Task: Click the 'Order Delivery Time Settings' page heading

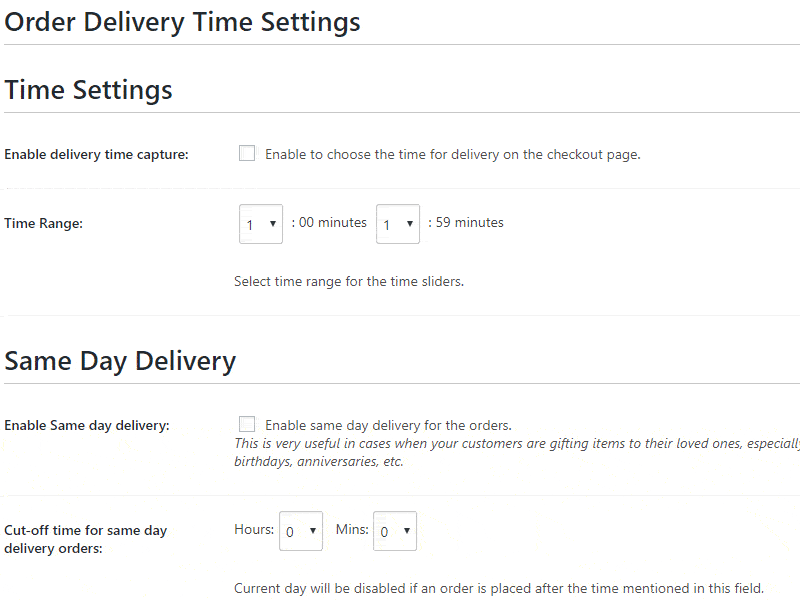Action: [182, 21]
